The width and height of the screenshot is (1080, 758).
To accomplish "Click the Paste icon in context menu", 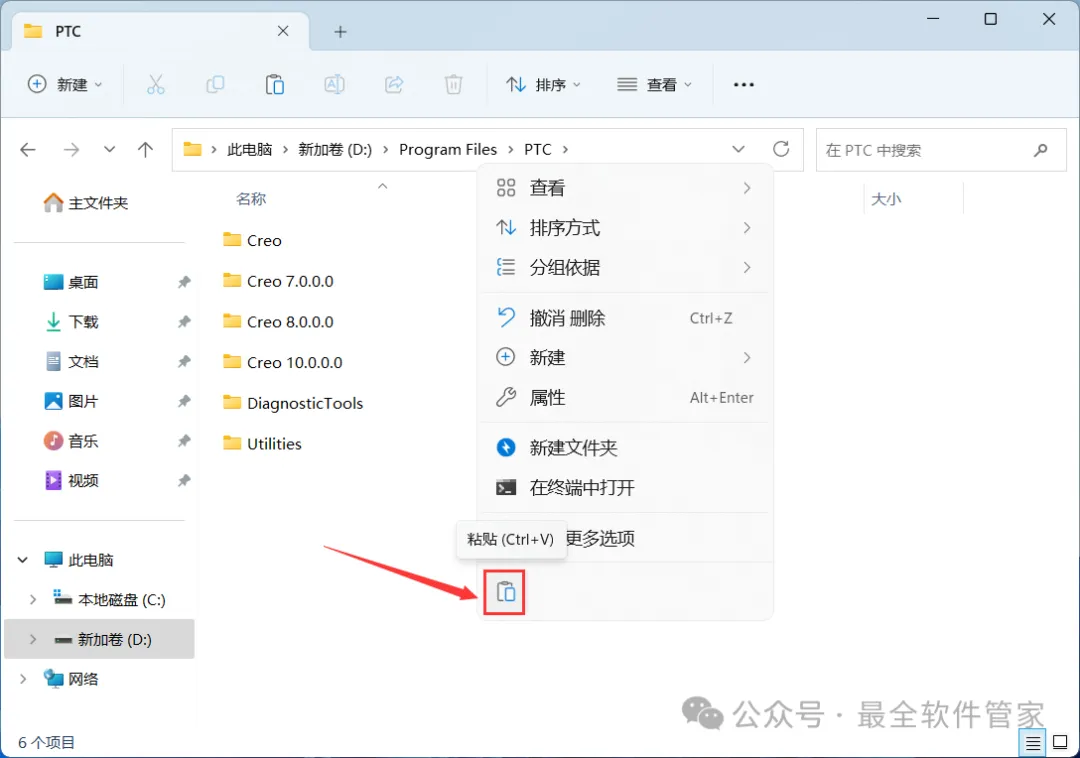I will 505,592.
